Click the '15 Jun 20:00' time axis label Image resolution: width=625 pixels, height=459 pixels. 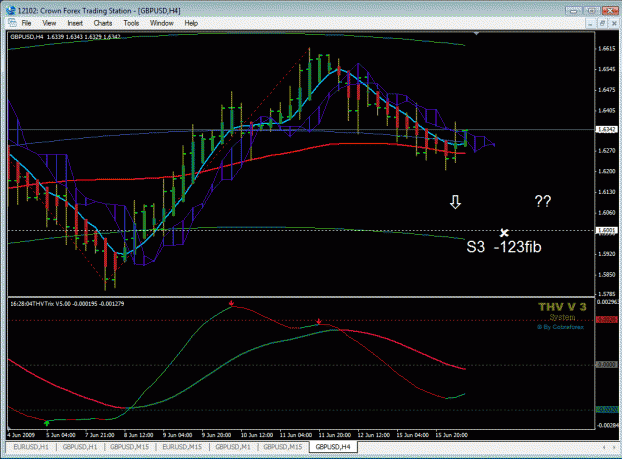[451, 435]
